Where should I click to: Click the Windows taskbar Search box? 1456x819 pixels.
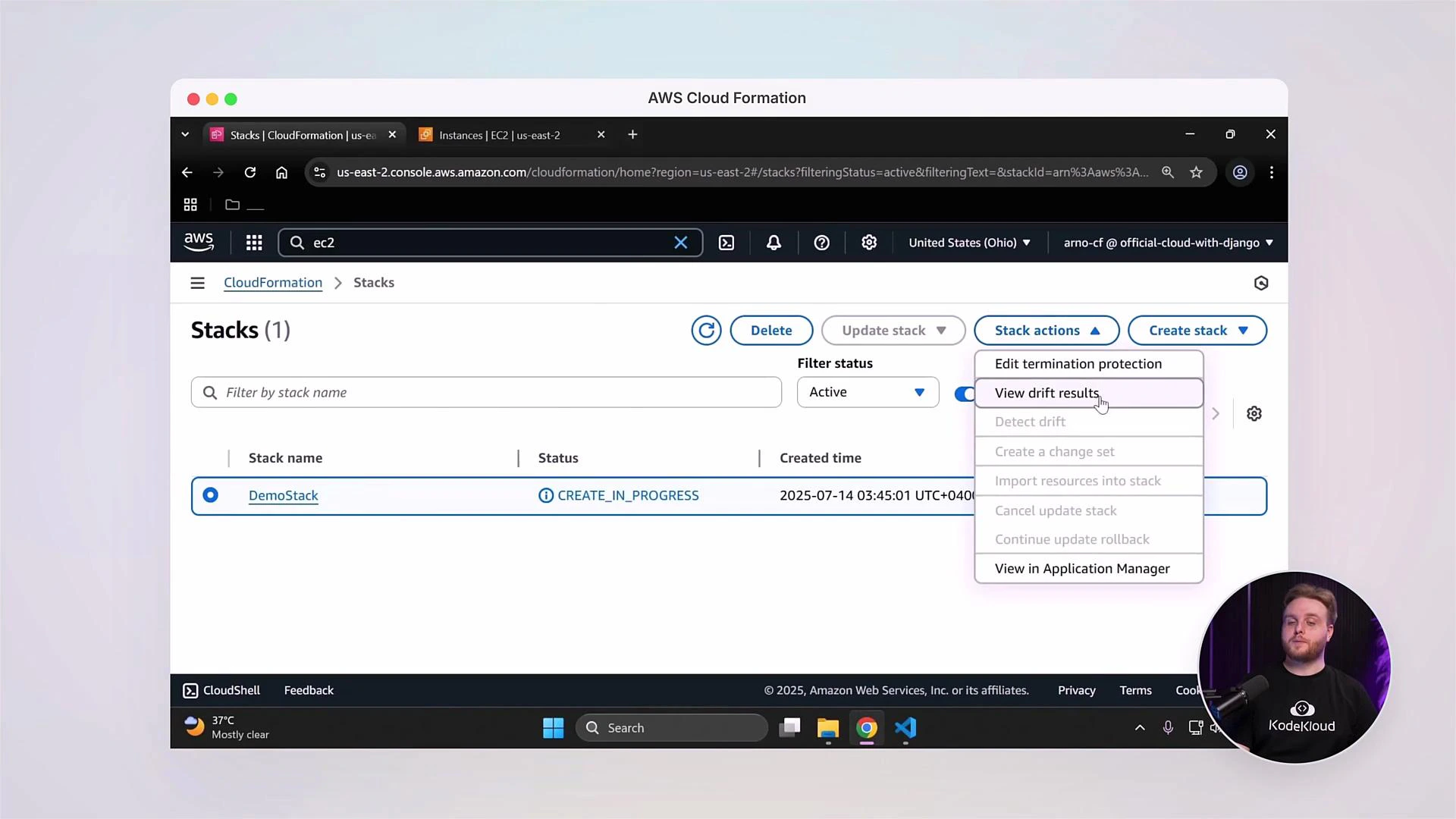[x=671, y=728]
